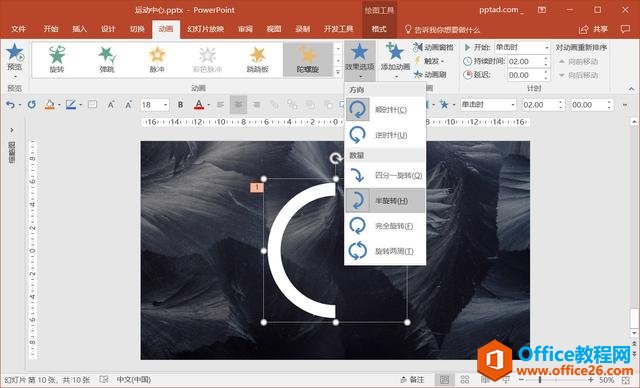Click the 共享 share button
This screenshot has width=640, height=388.
[x=593, y=29]
